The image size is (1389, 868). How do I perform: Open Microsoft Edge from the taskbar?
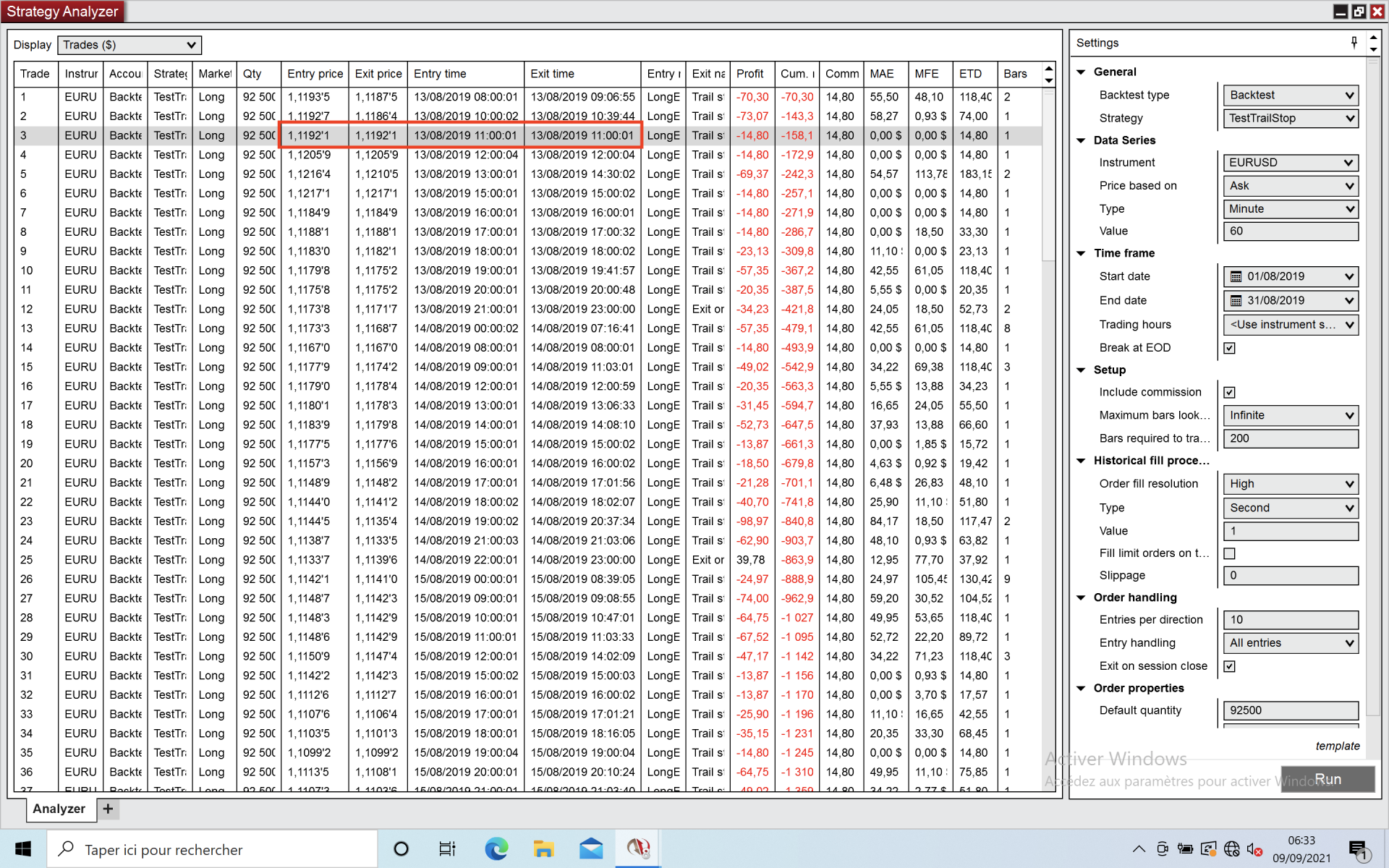[496, 848]
